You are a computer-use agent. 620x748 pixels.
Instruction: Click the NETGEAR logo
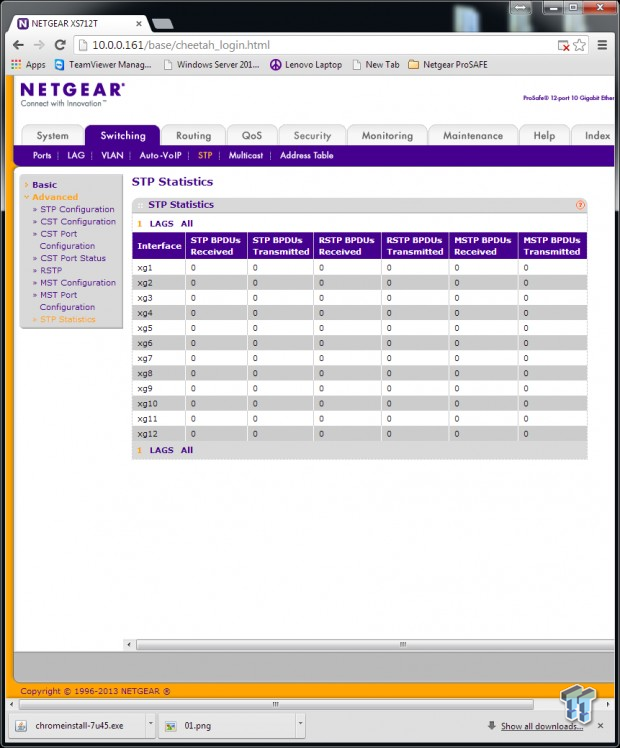(x=72, y=94)
